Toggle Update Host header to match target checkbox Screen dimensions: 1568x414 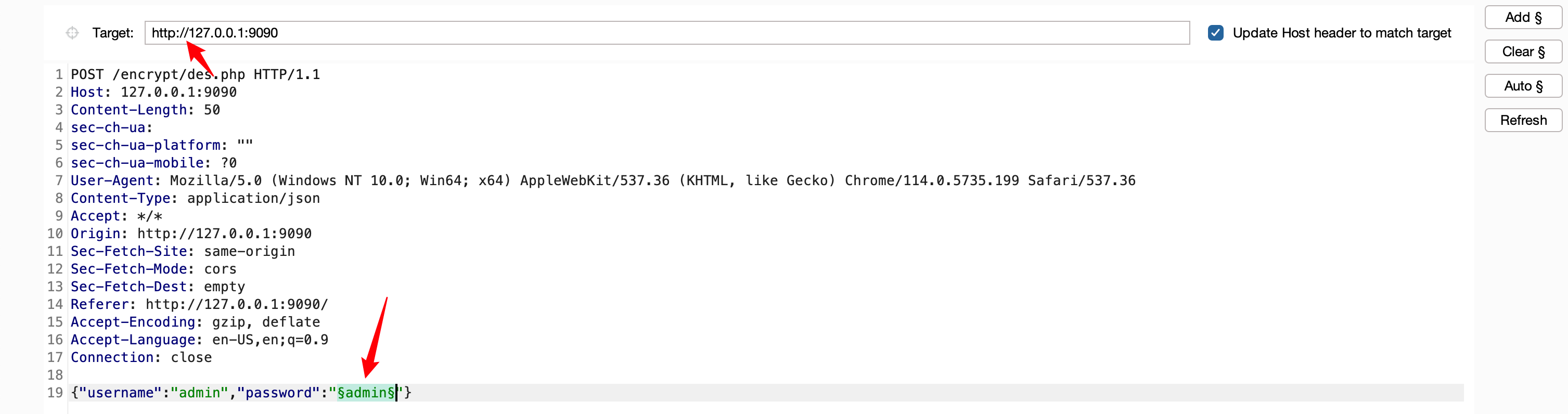coord(1215,33)
